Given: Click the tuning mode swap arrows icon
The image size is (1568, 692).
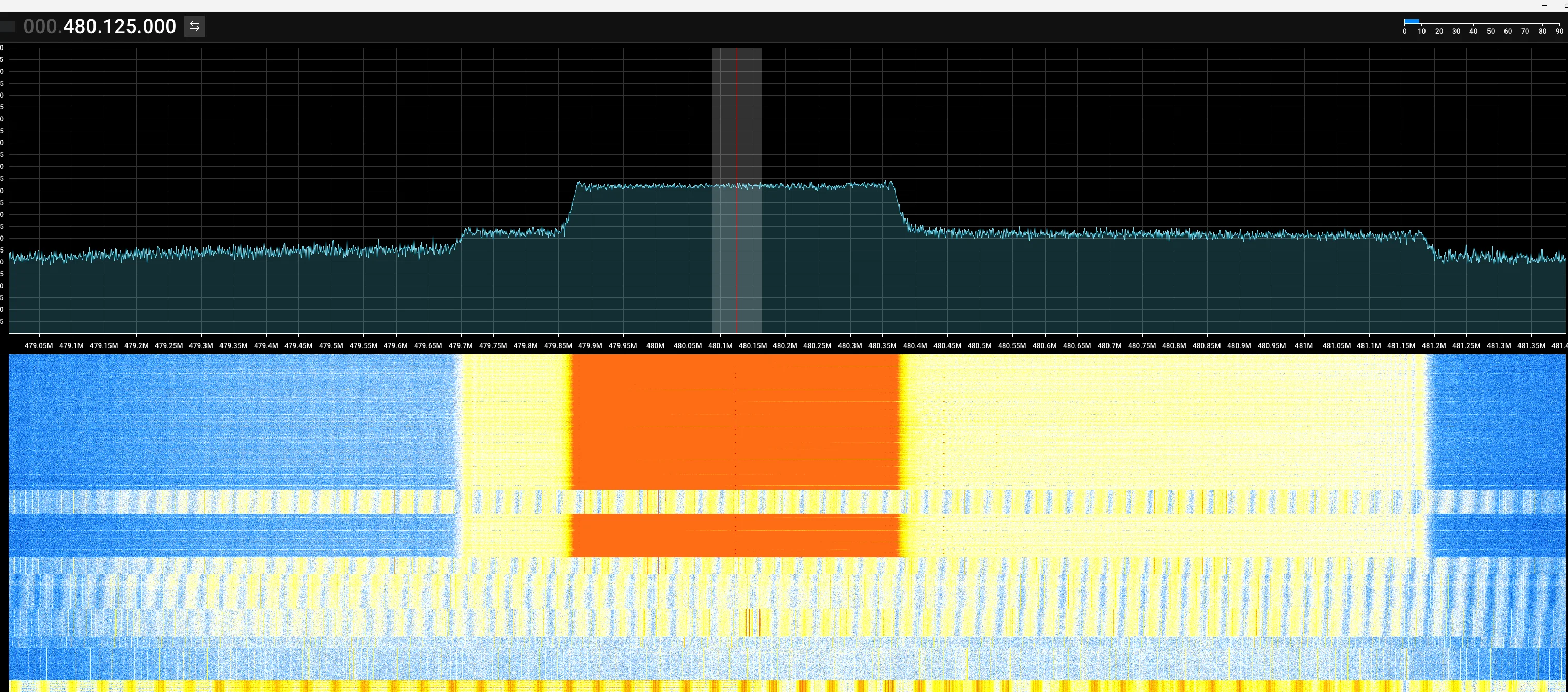Looking at the screenshot, I should [x=194, y=26].
